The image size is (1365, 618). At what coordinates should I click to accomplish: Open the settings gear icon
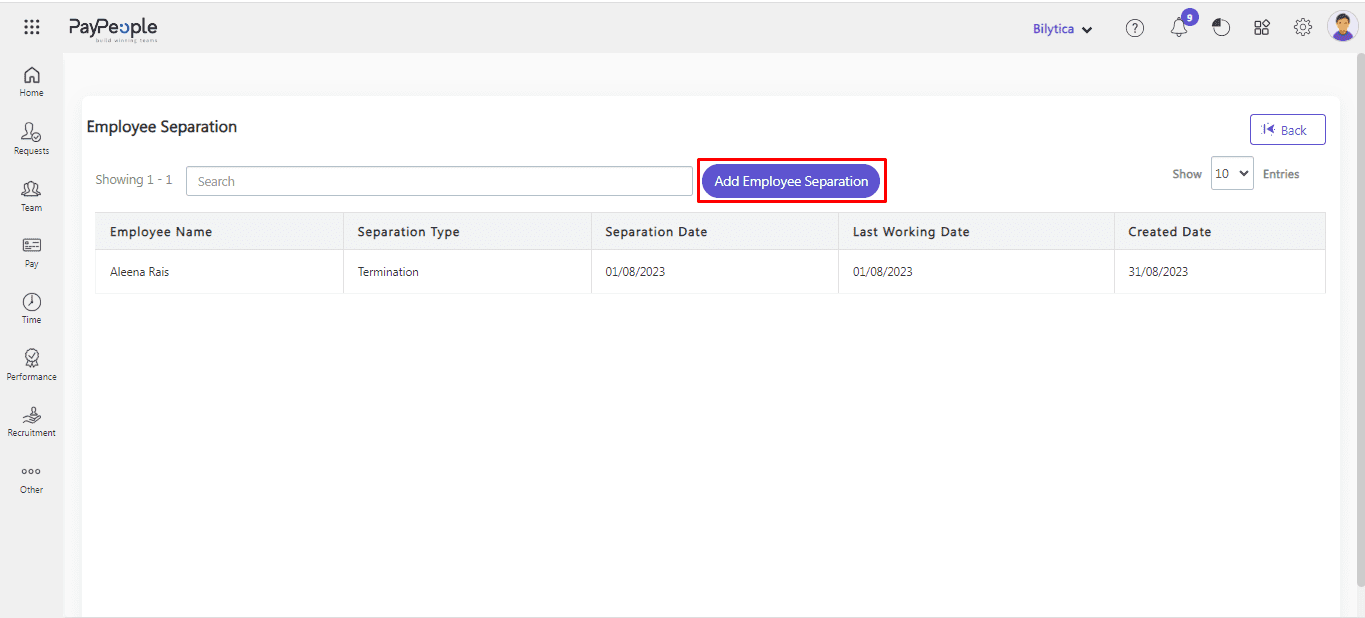pos(1302,28)
